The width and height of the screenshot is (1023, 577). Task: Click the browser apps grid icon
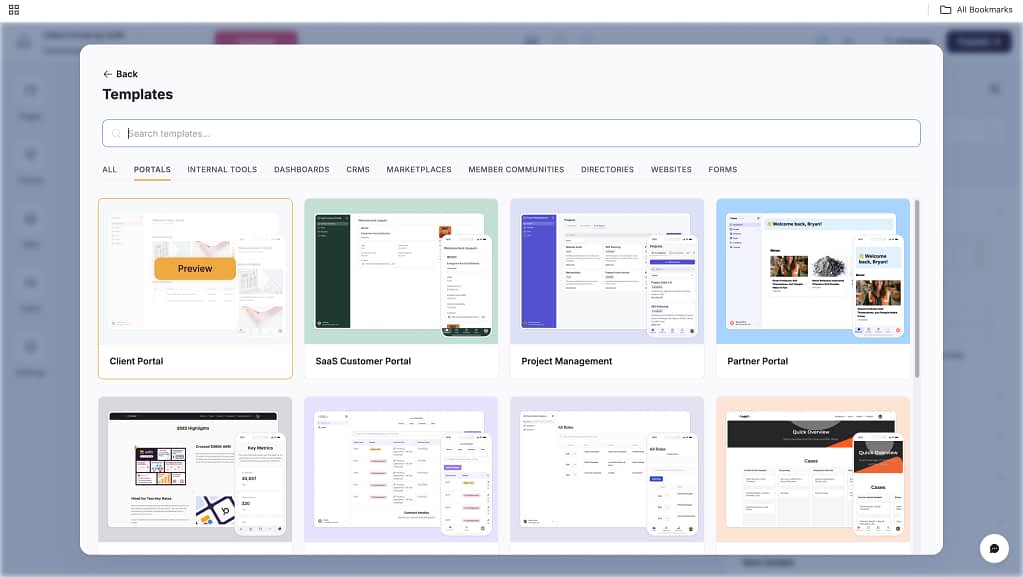pos(14,10)
